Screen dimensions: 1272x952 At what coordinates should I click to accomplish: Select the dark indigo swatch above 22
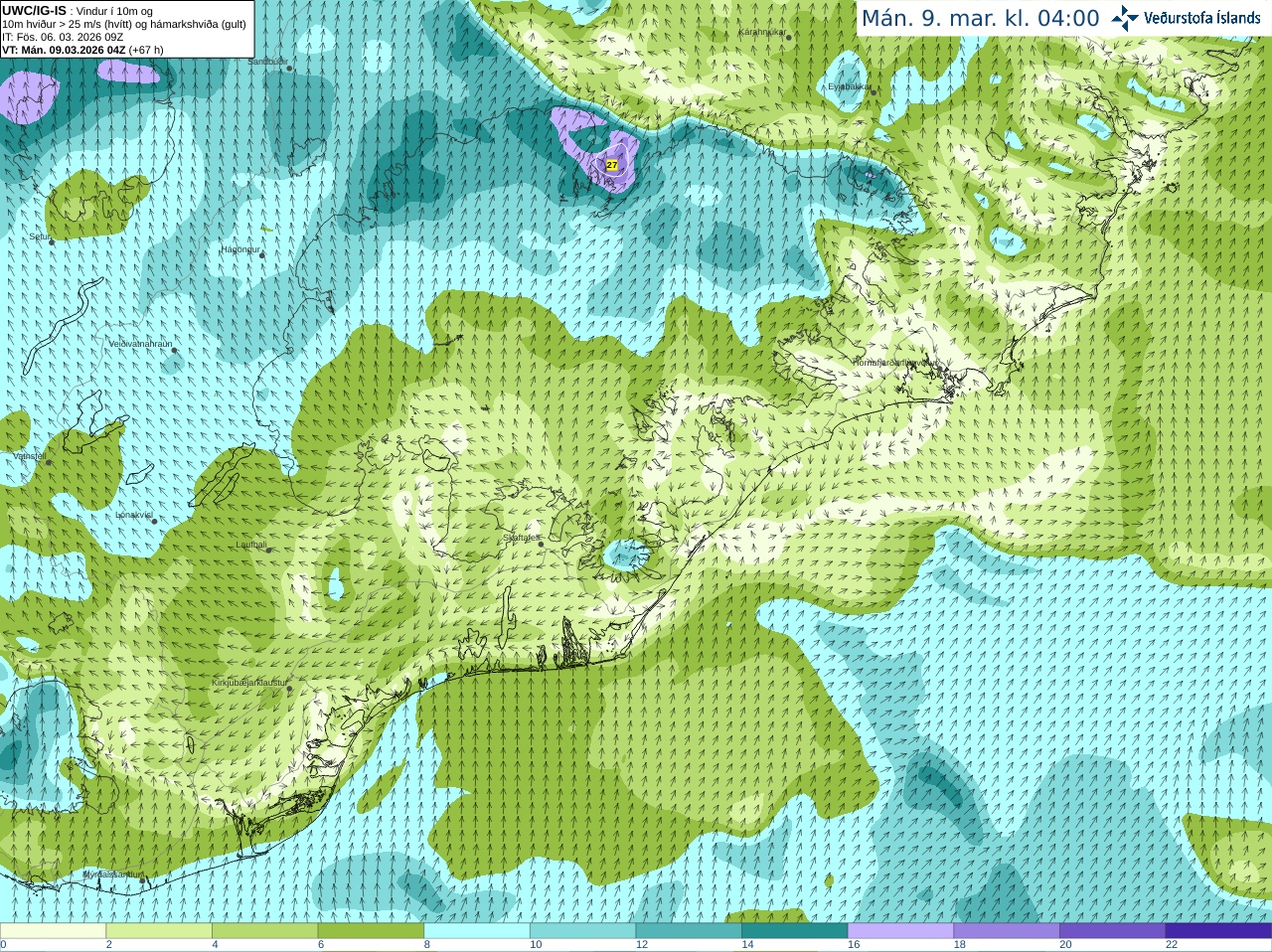click(1218, 931)
